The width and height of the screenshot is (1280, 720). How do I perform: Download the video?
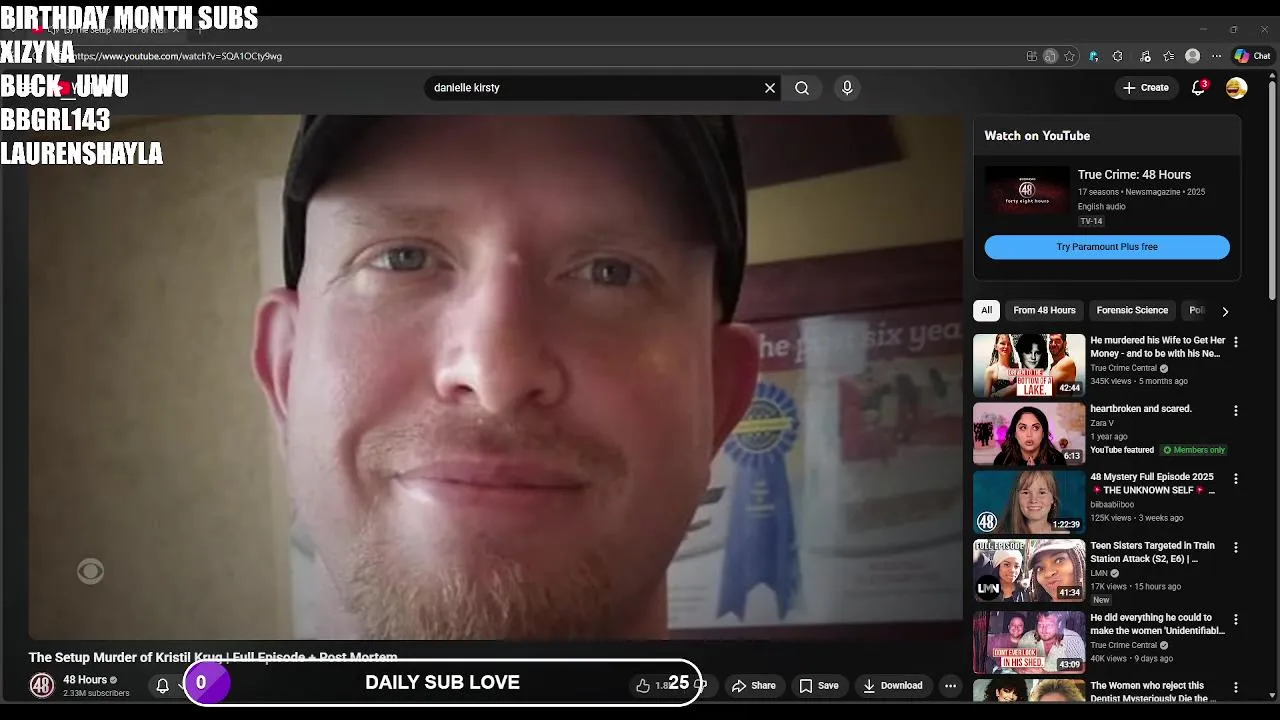(x=893, y=685)
